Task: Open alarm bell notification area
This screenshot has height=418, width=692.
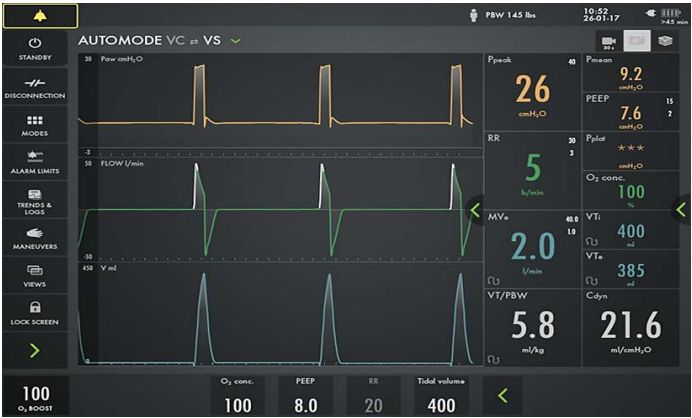Action: 40,16
